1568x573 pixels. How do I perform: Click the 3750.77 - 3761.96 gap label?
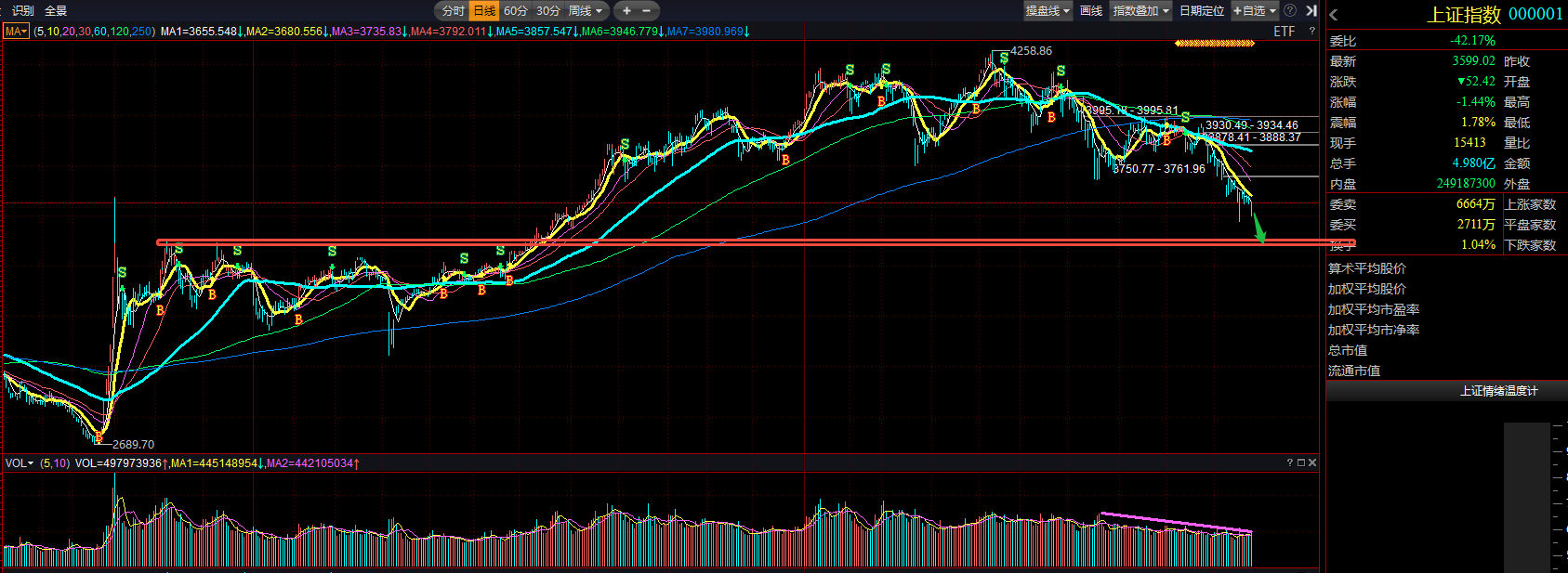pyautogui.click(x=1159, y=169)
